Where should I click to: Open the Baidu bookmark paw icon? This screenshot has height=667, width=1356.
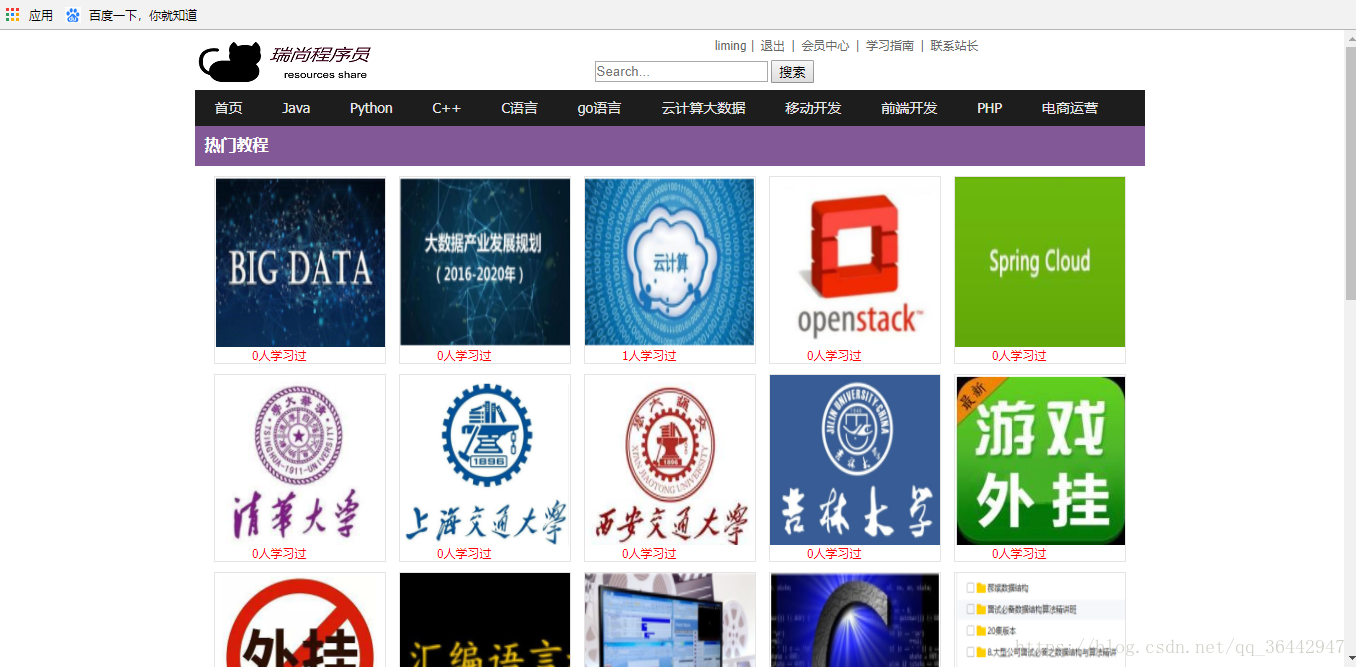coord(73,15)
